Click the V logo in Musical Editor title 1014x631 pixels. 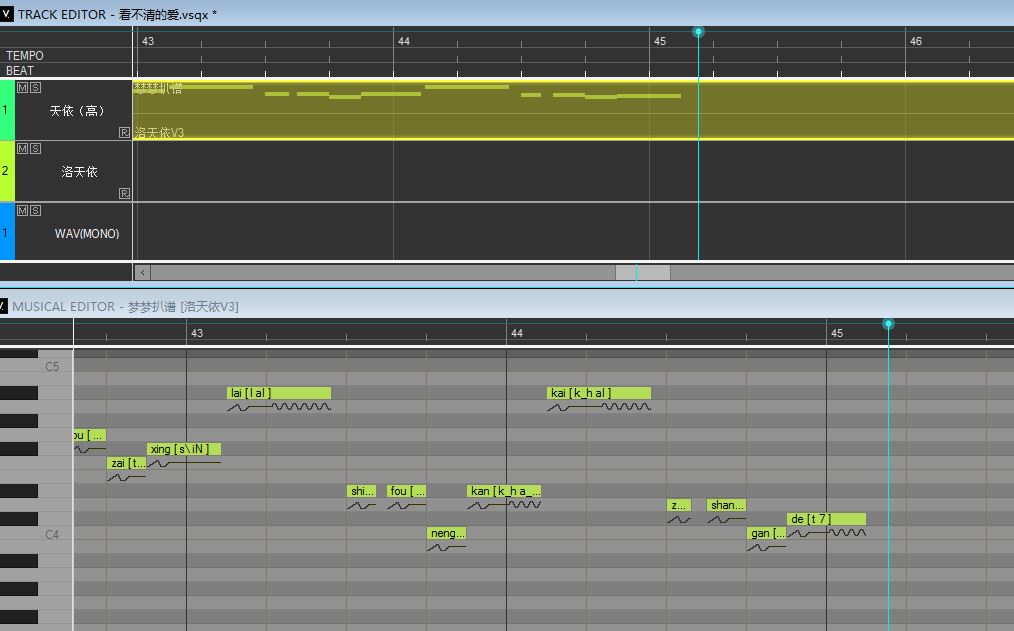click(3, 306)
